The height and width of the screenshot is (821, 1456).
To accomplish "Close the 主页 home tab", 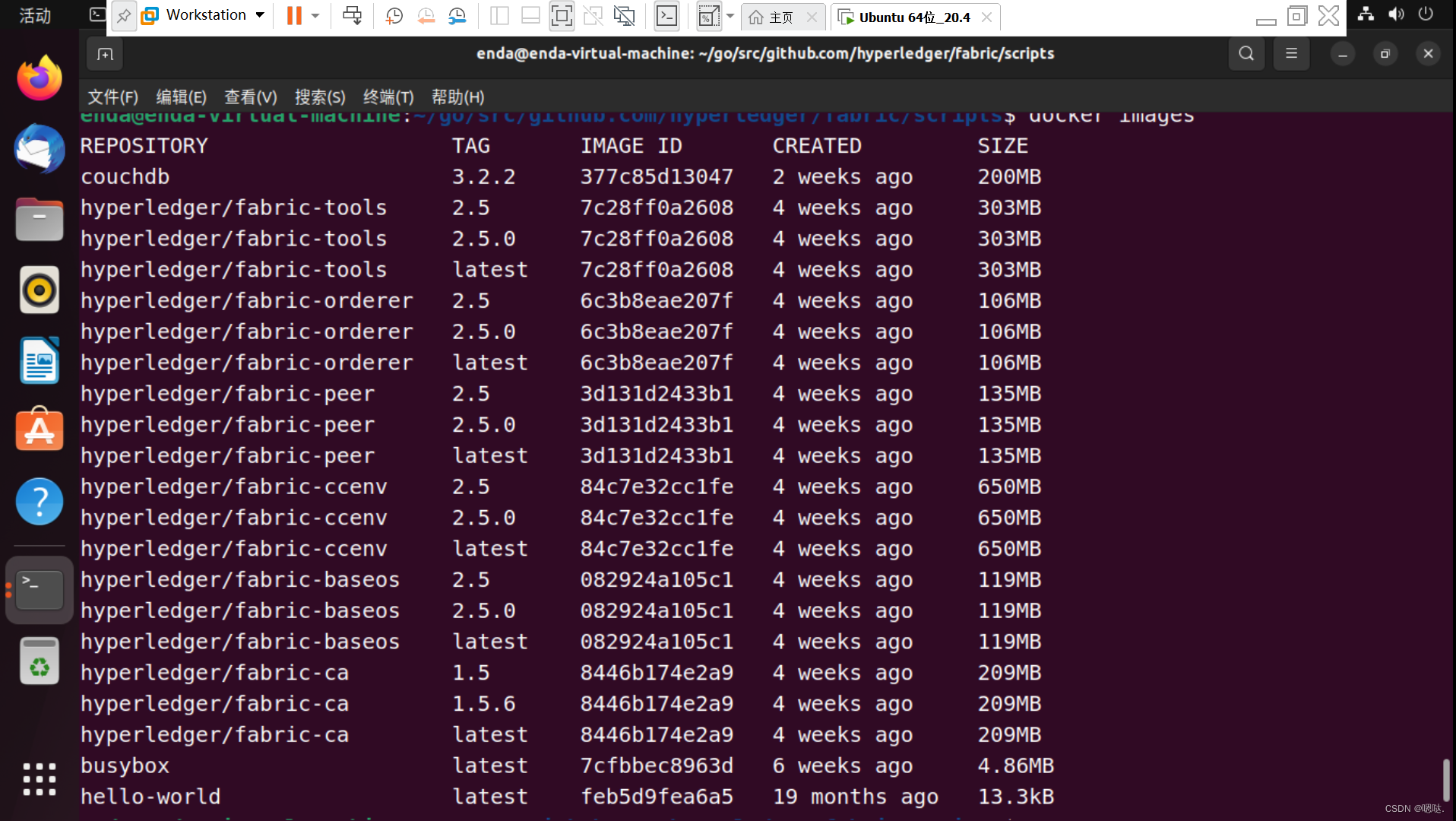I will pyautogui.click(x=812, y=17).
